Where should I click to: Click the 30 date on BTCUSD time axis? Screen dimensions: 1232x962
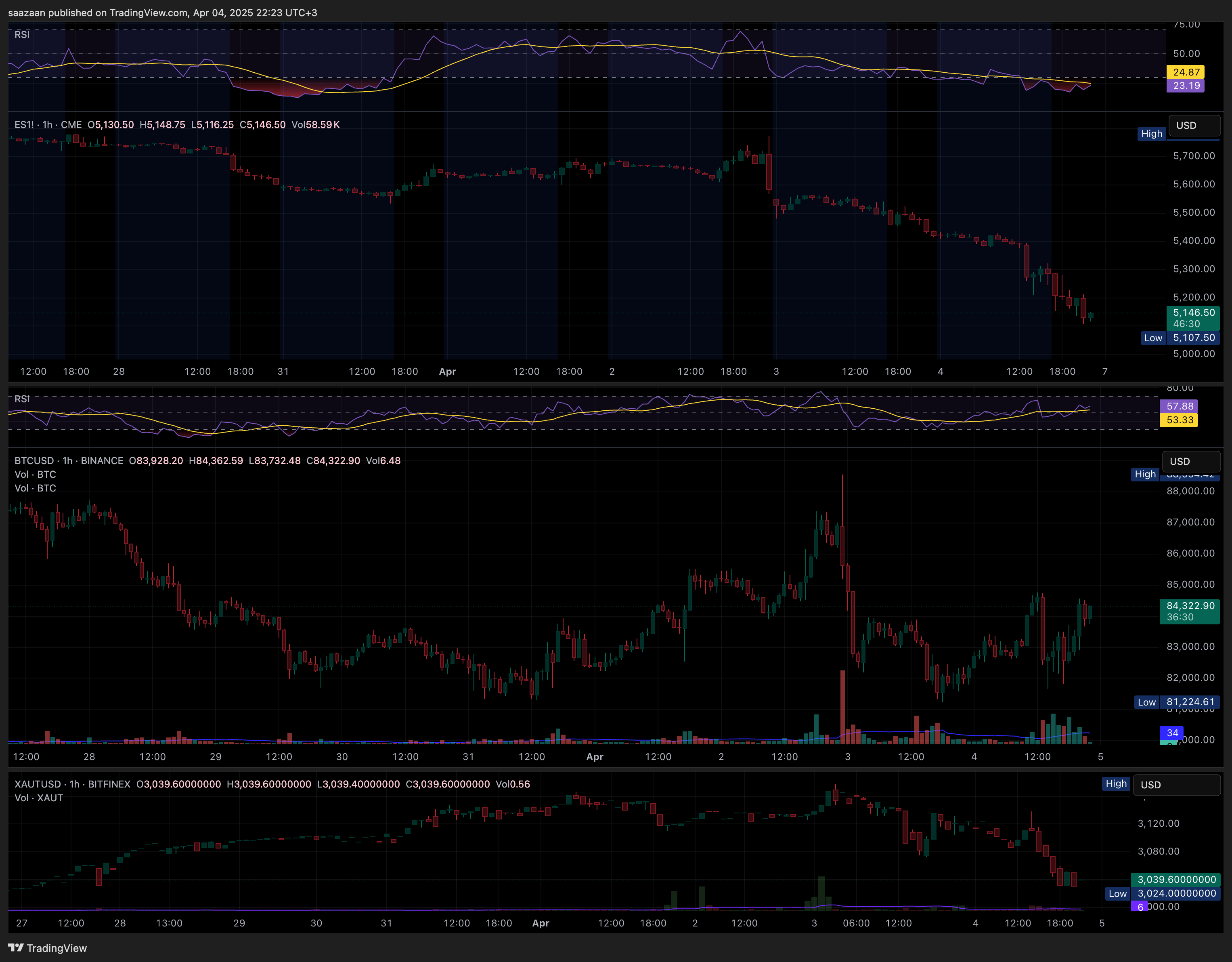click(342, 756)
